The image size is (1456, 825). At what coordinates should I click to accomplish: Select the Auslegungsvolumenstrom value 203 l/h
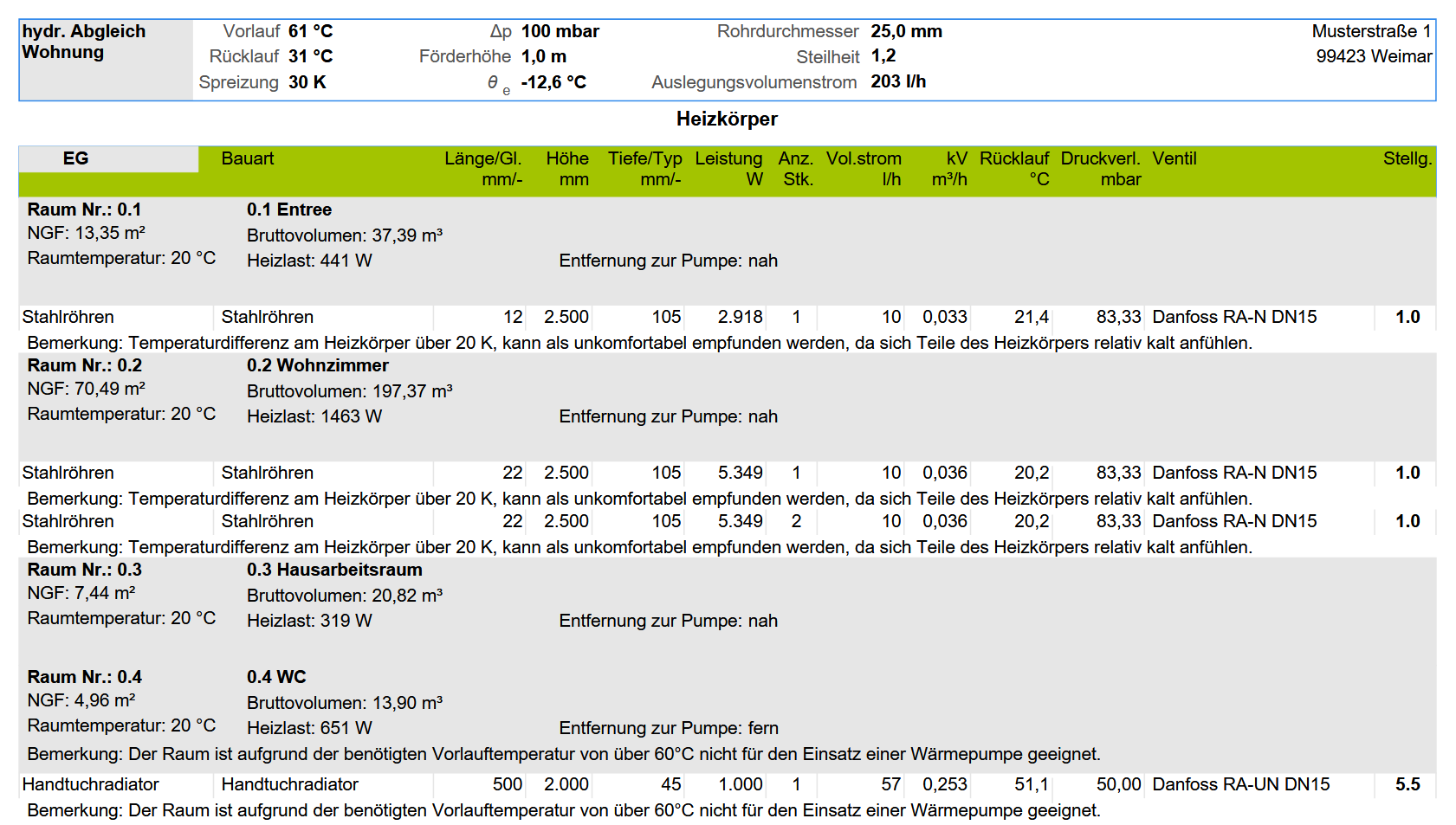[x=898, y=81]
